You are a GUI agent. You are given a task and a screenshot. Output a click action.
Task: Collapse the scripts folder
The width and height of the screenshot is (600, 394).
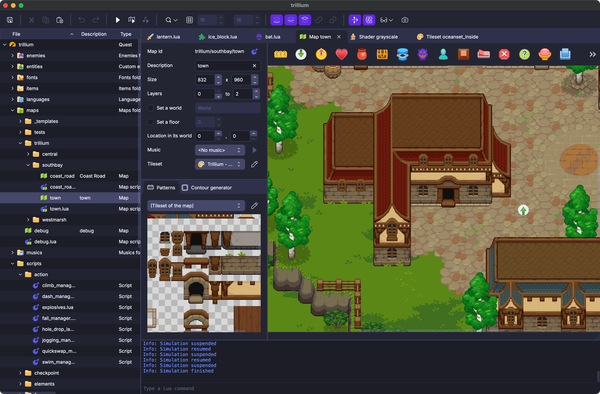coord(12,264)
